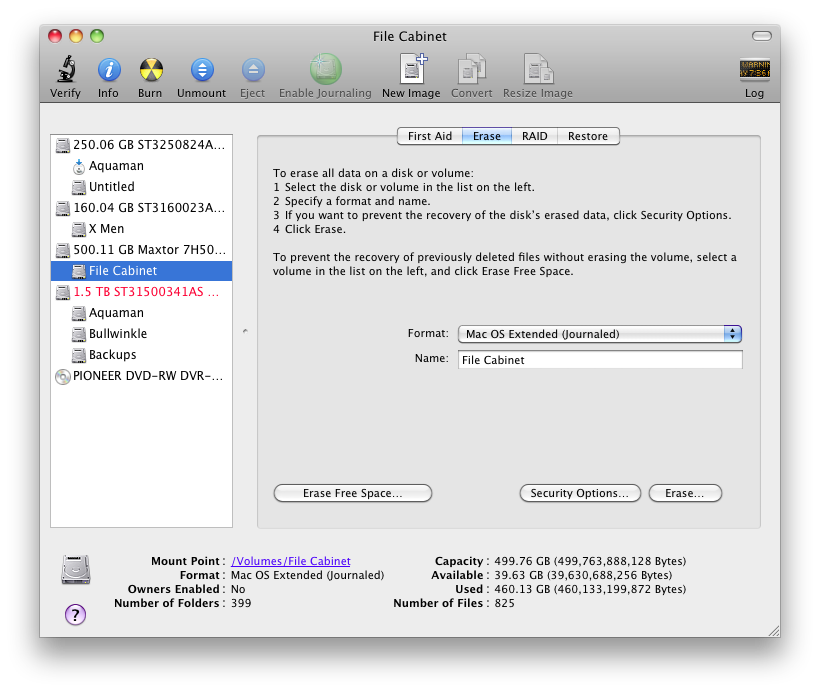The height and width of the screenshot is (692, 820).
Task: Click the large disk icon in info area
Action: (76, 569)
